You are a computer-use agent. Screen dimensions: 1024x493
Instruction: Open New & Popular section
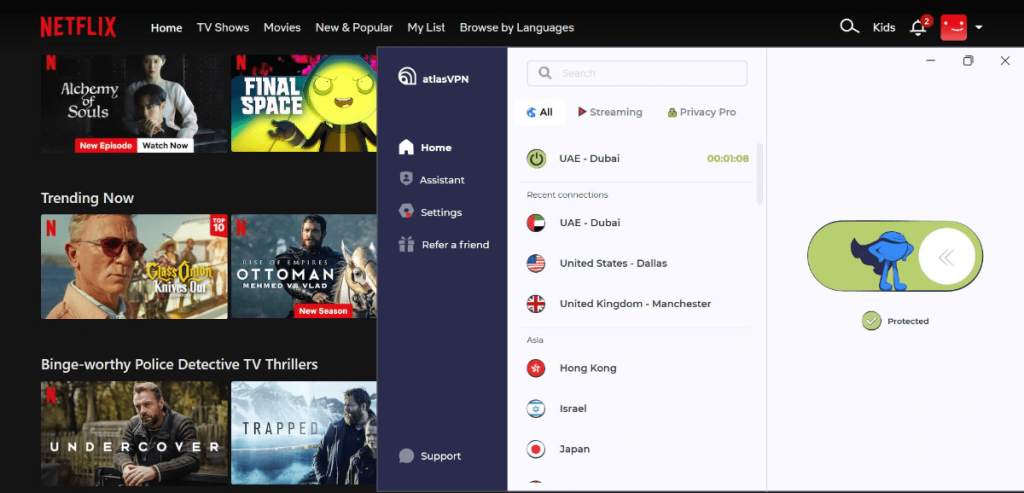pyautogui.click(x=354, y=27)
